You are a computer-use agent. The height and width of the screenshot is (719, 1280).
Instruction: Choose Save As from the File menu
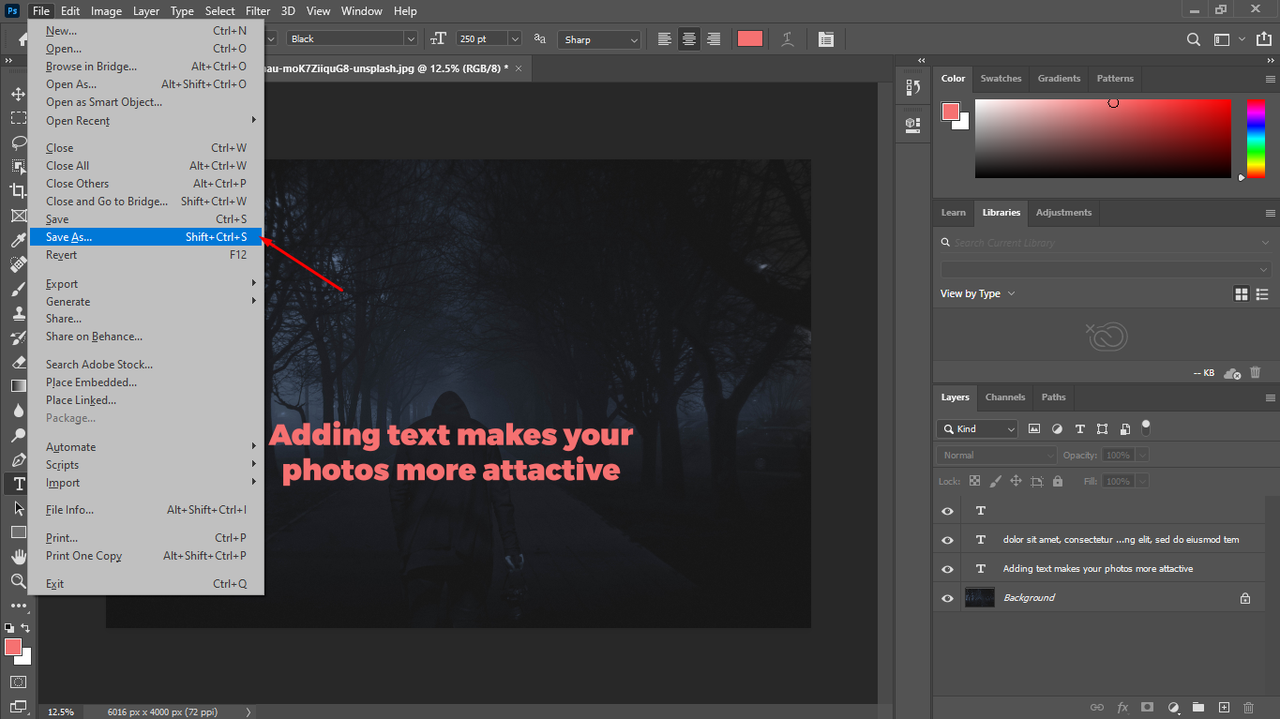pos(69,237)
